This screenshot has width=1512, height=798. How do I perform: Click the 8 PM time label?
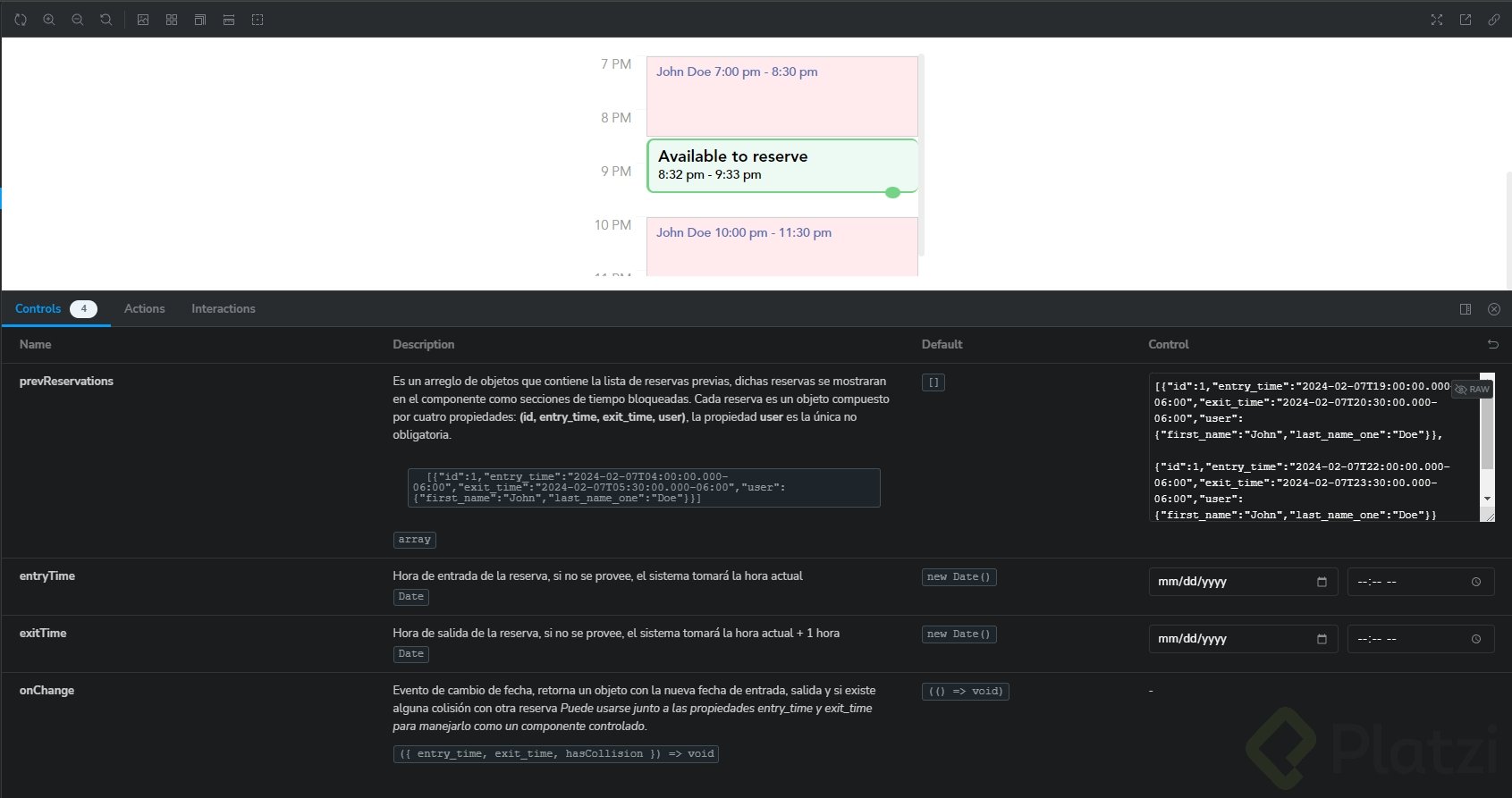(x=616, y=118)
